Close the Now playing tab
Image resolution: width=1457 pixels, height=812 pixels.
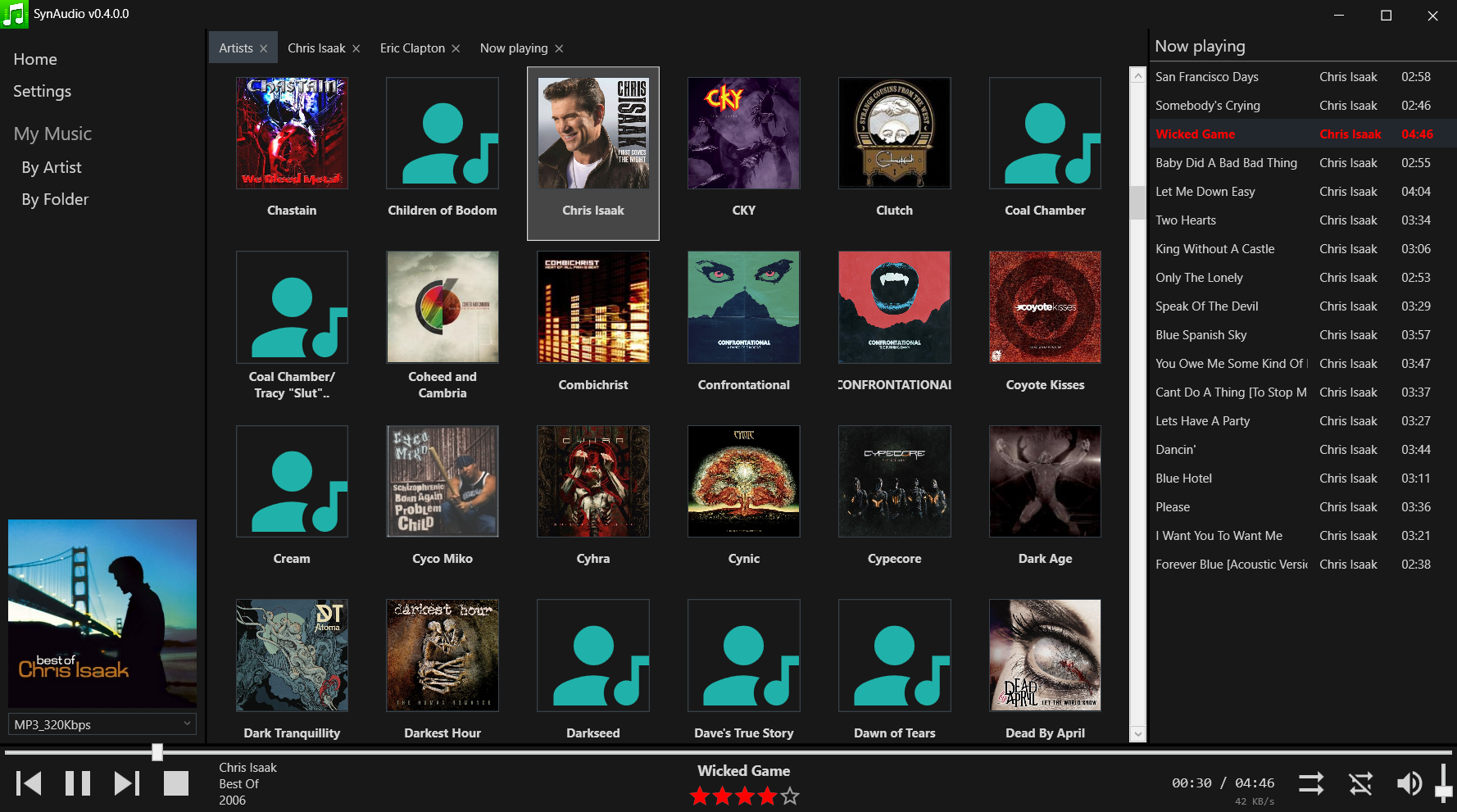tap(559, 48)
